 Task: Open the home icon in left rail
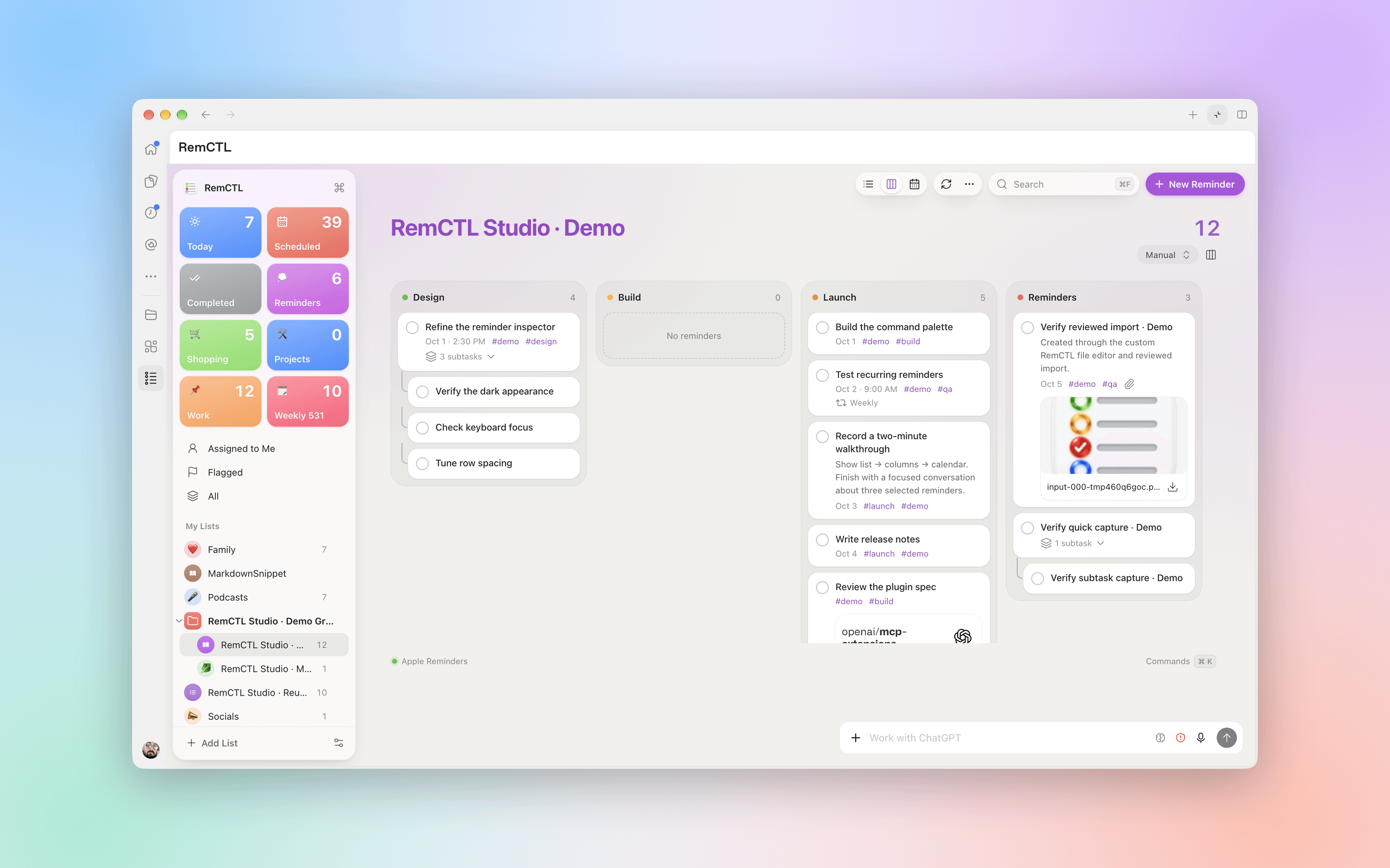click(151, 149)
